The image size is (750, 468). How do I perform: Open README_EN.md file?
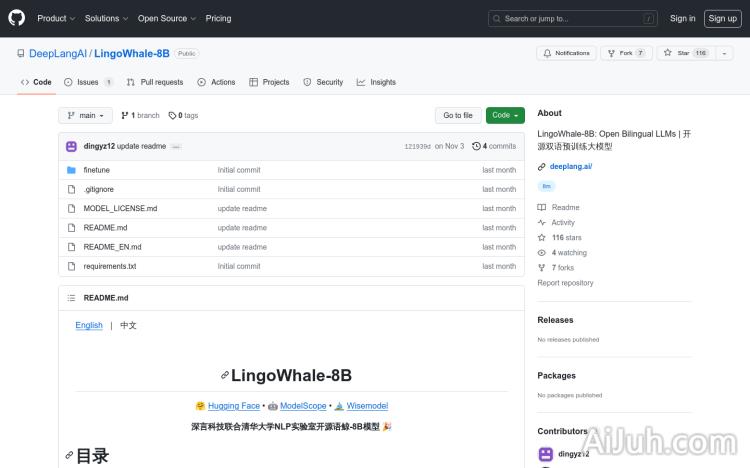tap(112, 247)
